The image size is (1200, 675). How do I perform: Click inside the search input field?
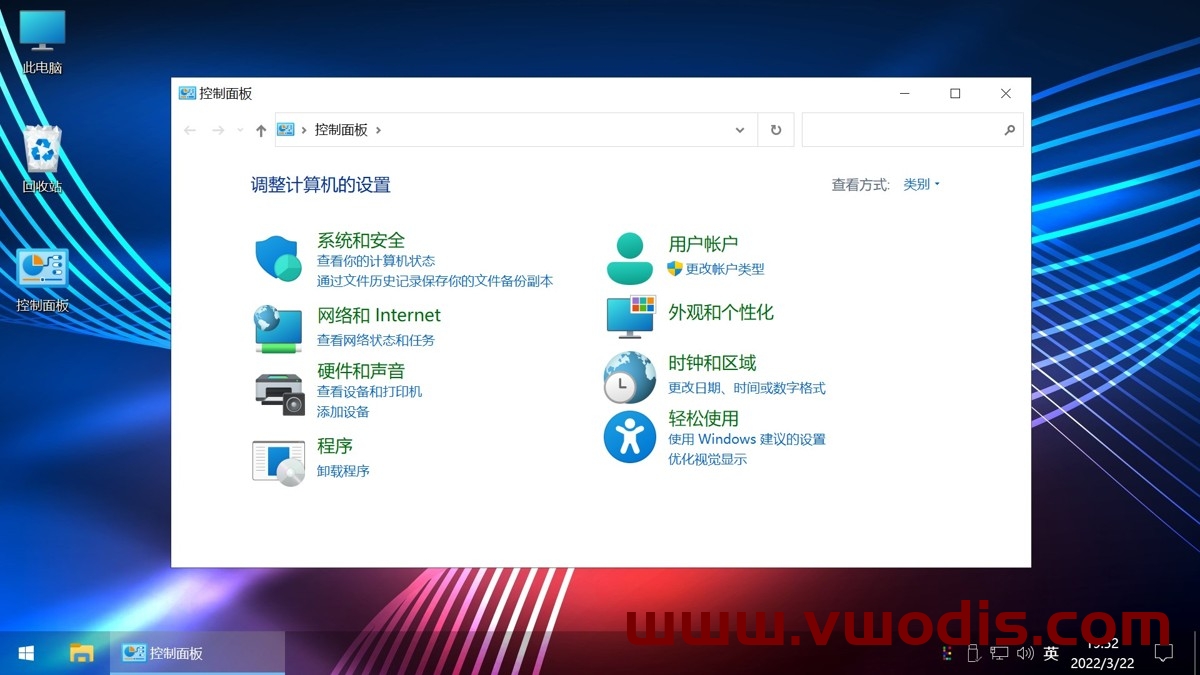[x=905, y=130]
